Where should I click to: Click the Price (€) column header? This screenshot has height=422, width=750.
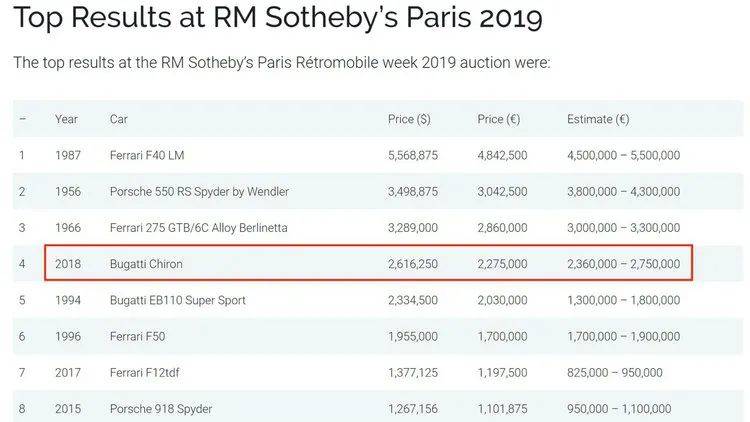498,119
